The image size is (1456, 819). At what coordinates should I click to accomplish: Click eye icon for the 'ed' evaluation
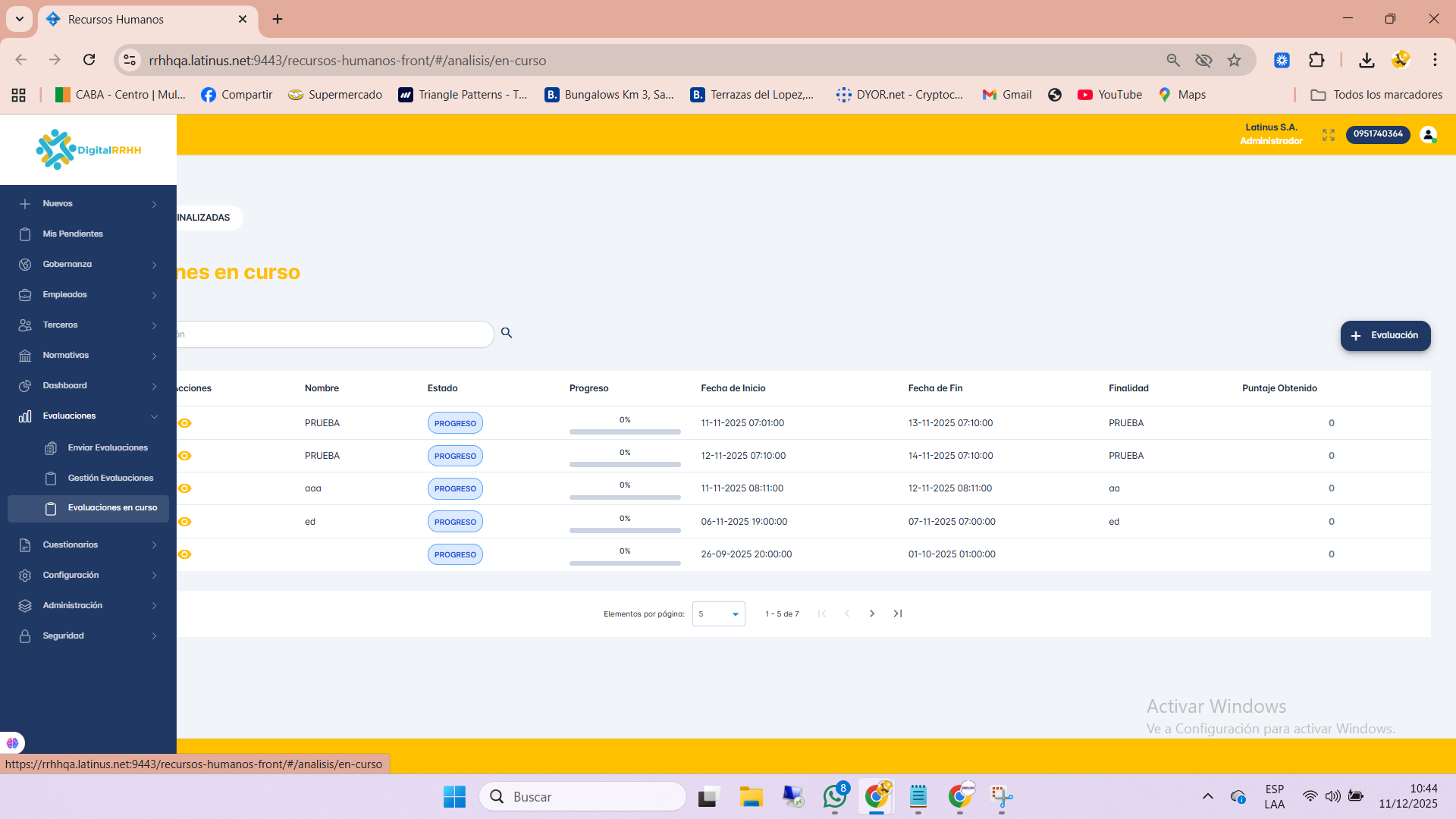184,522
